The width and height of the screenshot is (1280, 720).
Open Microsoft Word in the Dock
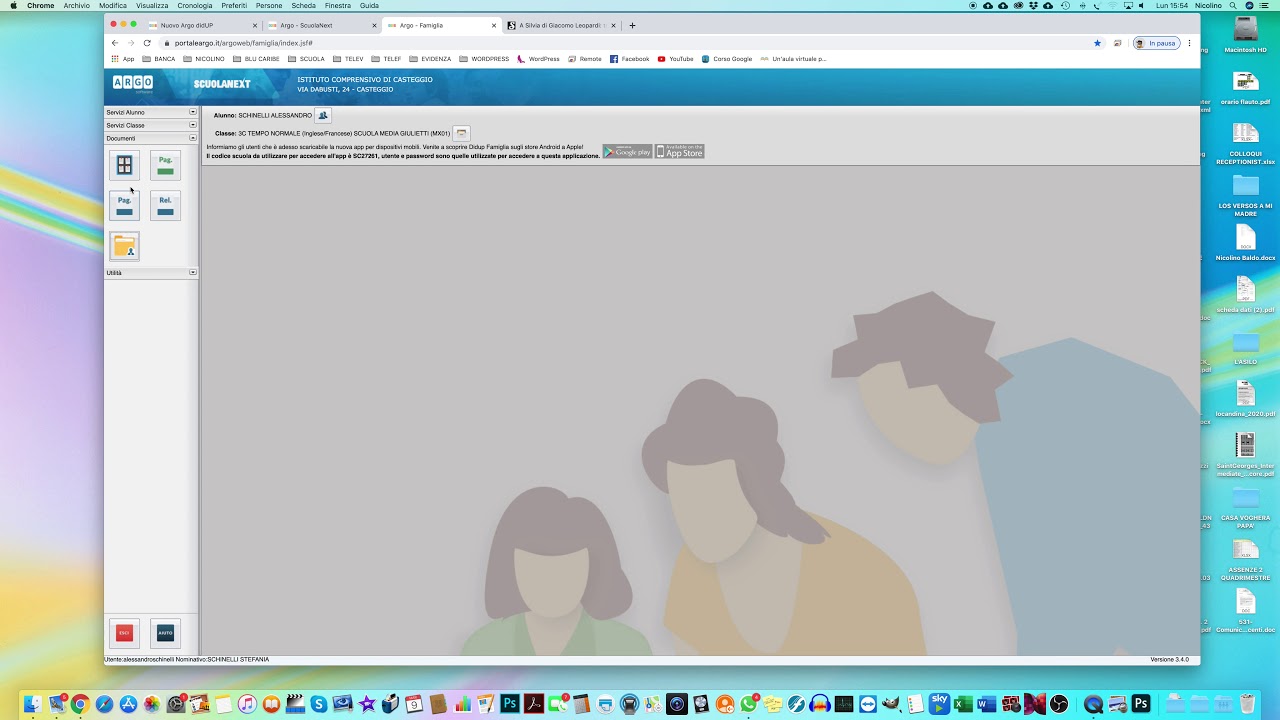[x=987, y=704]
